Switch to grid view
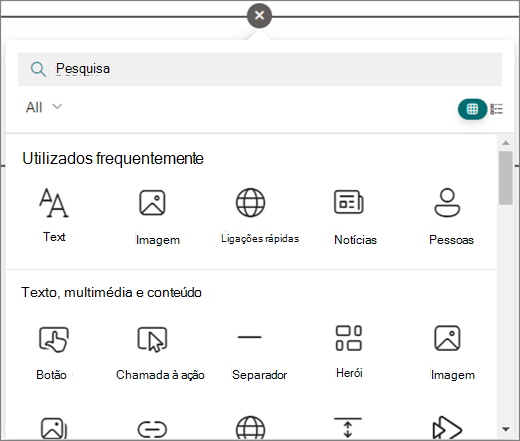This screenshot has width=520, height=441. pos(472,109)
